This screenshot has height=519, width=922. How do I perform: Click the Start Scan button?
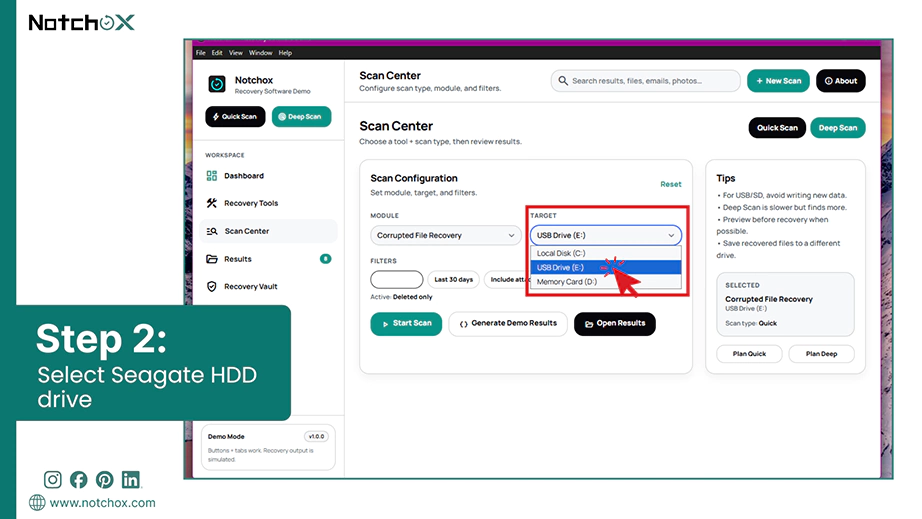pyautogui.click(x=406, y=324)
